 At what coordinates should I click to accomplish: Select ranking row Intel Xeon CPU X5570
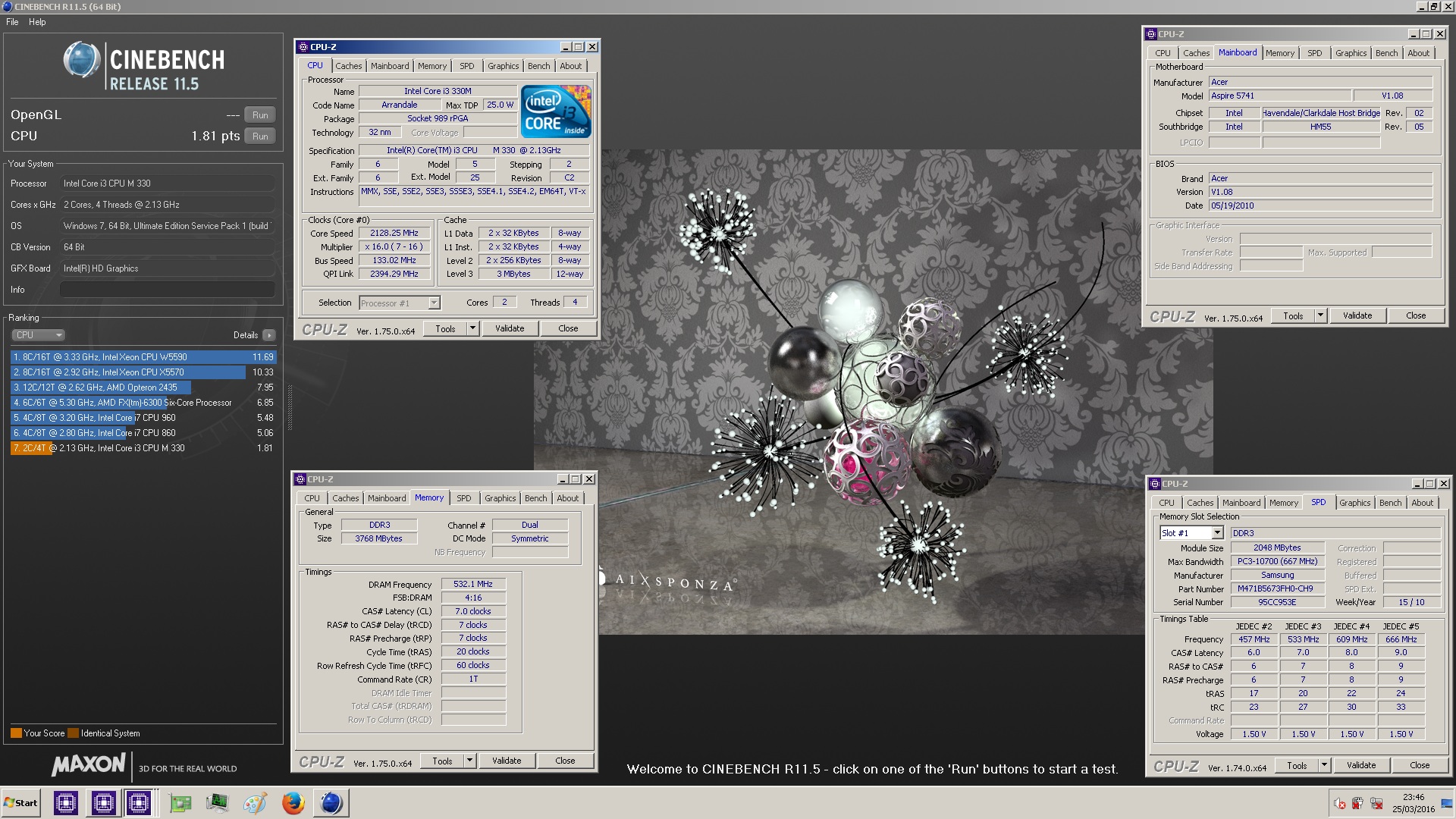point(143,372)
